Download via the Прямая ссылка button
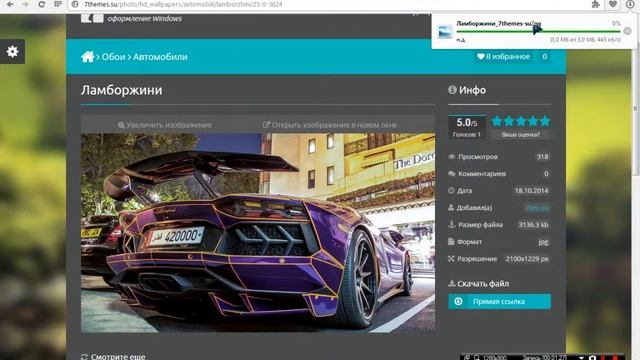 tap(499, 301)
